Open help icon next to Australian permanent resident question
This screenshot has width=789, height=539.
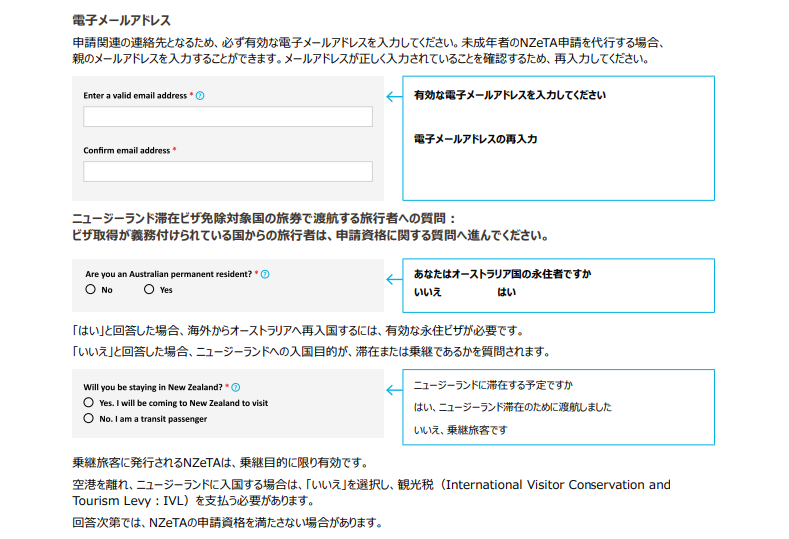coord(265,274)
